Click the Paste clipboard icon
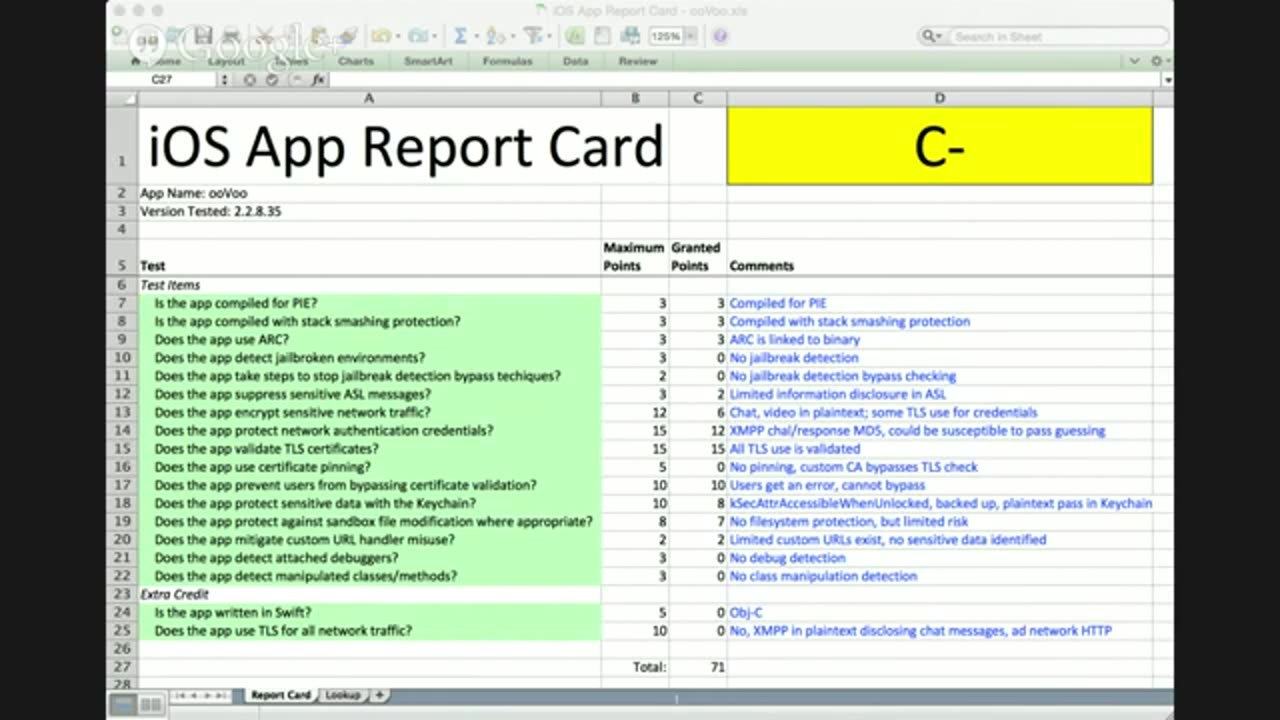 click(320, 35)
